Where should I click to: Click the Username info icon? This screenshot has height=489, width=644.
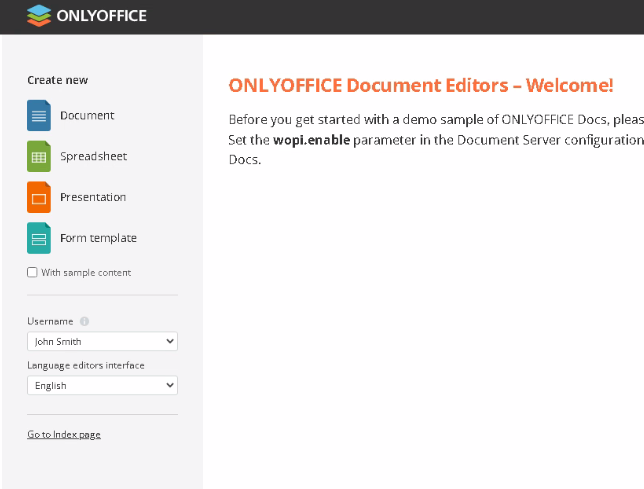[84, 321]
